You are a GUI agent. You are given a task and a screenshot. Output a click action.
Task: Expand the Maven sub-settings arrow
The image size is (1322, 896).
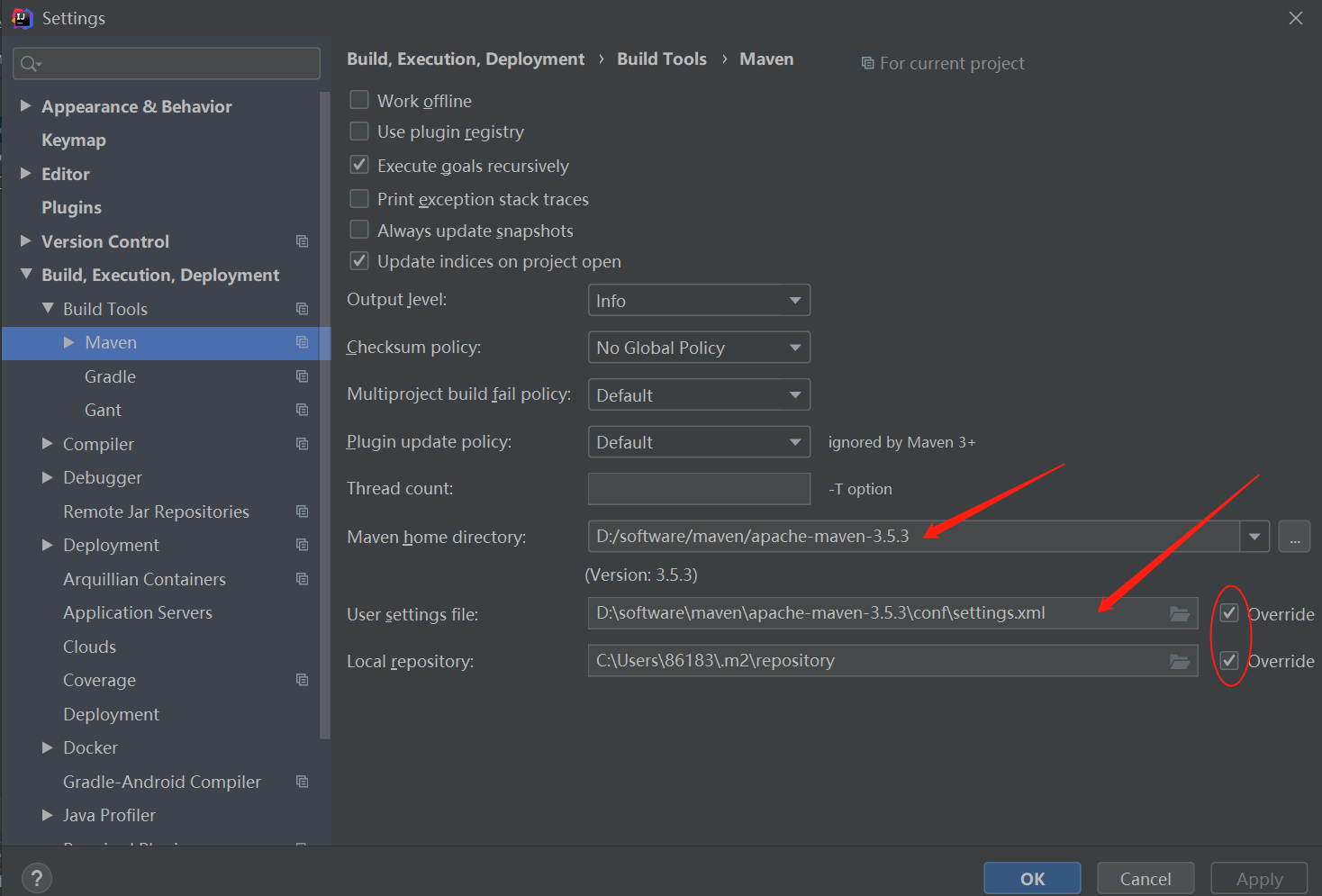click(69, 342)
